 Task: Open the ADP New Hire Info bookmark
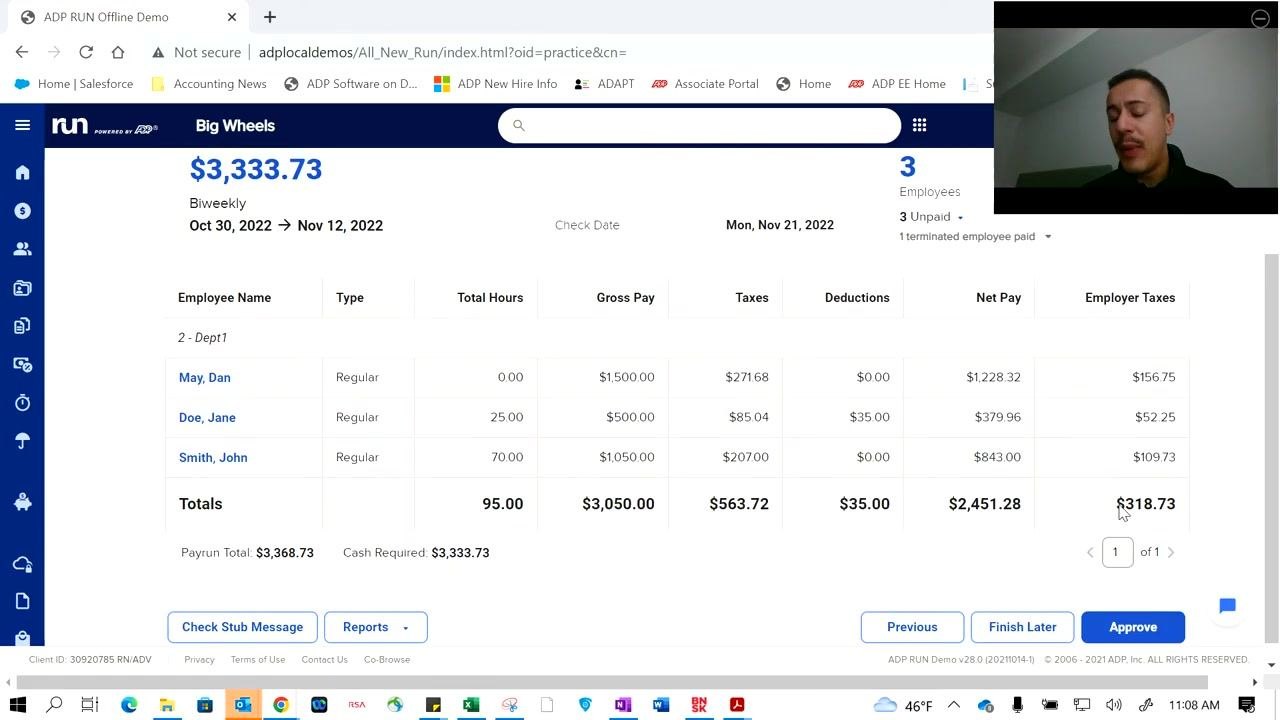[496, 84]
